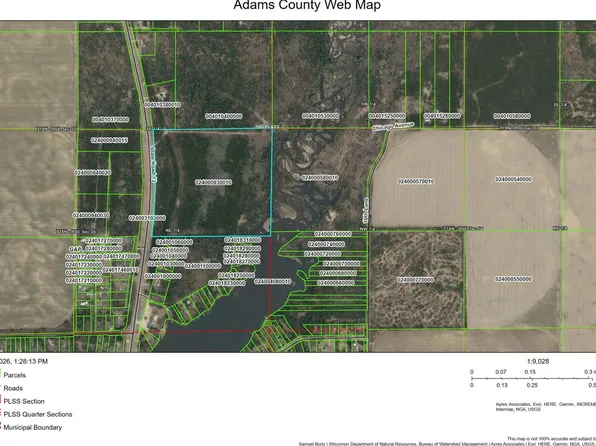Click parcel label 024003100000
Image resolution: width=596 pixels, height=446 pixels.
tap(147, 218)
